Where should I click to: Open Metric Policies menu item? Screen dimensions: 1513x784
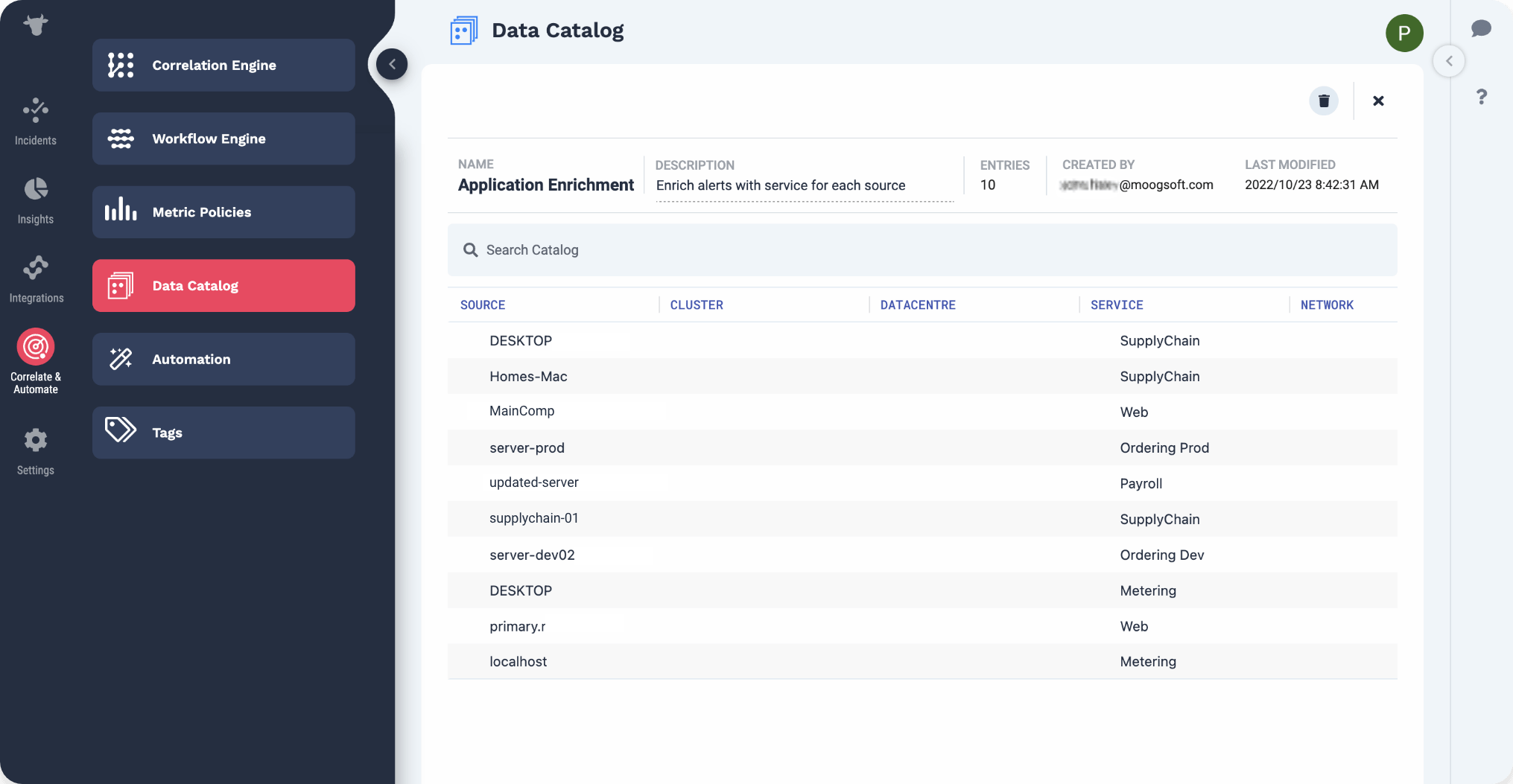click(x=223, y=212)
